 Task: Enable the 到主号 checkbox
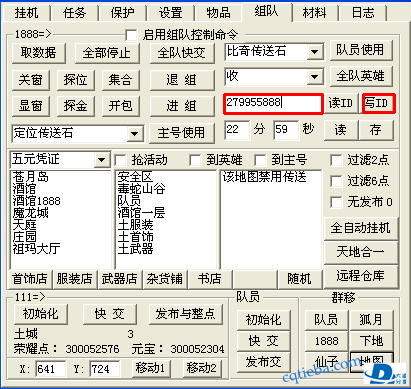pos(260,161)
